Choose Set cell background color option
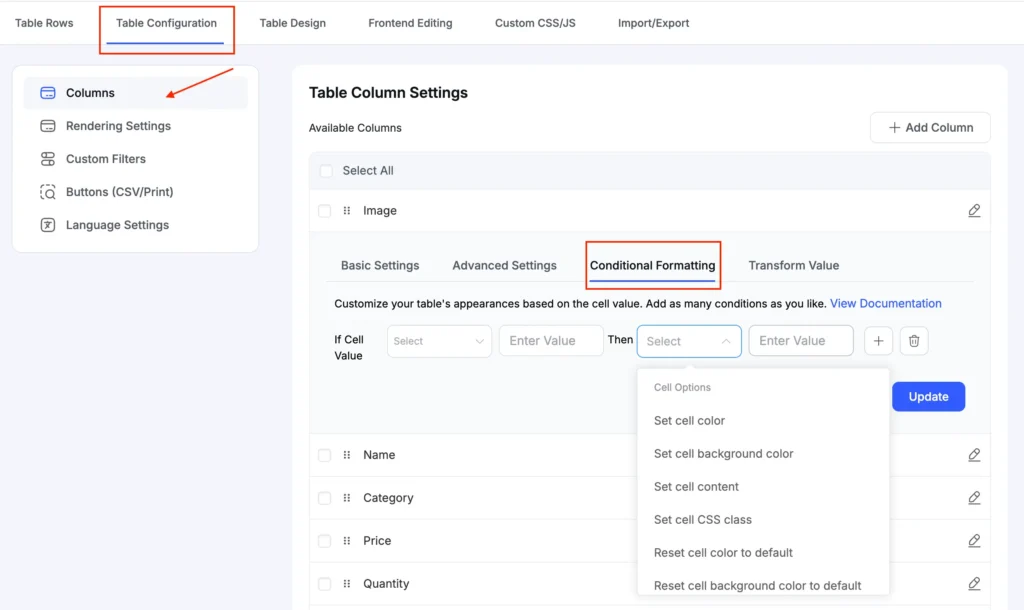Screen dimensions: 1024x610 click(723, 454)
